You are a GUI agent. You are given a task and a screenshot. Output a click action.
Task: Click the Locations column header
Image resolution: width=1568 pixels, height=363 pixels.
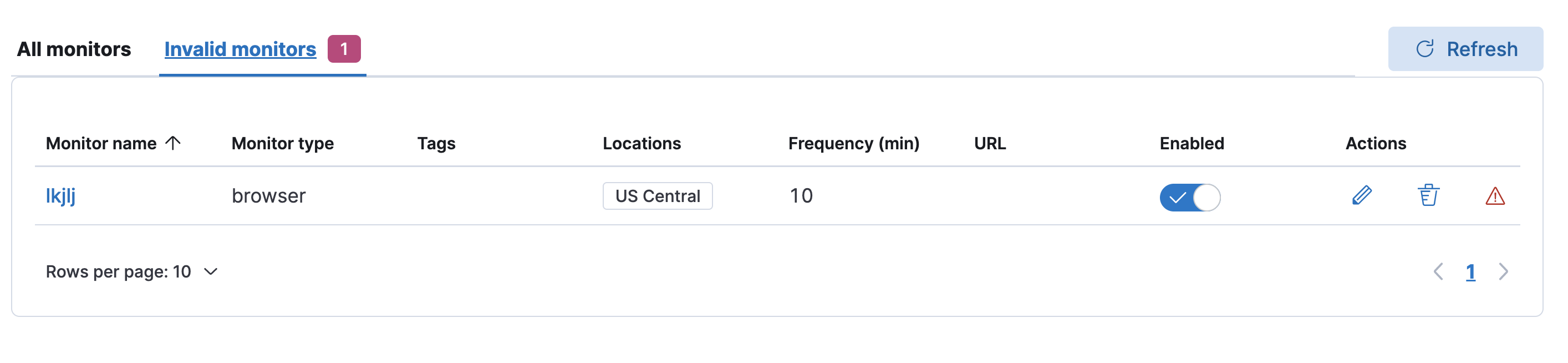coord(642,143)
